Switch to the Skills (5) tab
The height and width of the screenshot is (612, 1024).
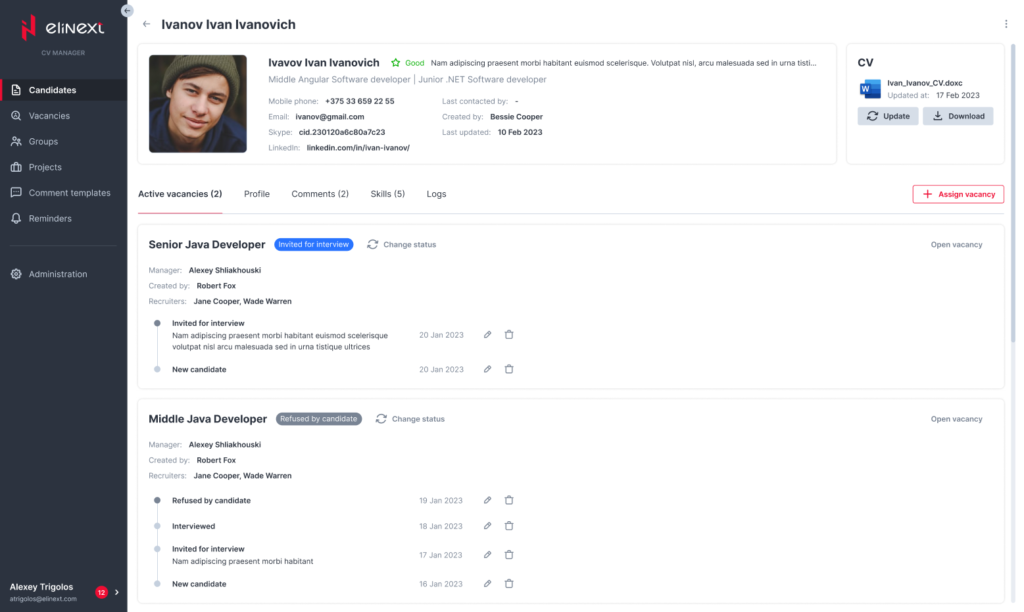pyautogui.click(x=387, y=194)
